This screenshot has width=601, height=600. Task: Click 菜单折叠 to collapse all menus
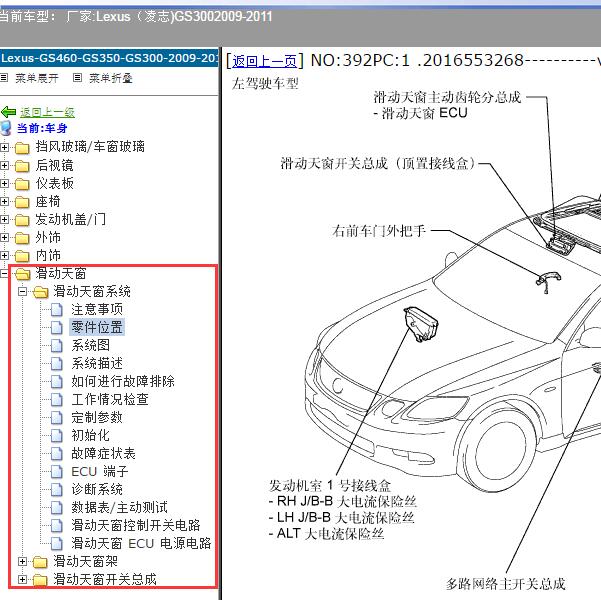point(111,78)
